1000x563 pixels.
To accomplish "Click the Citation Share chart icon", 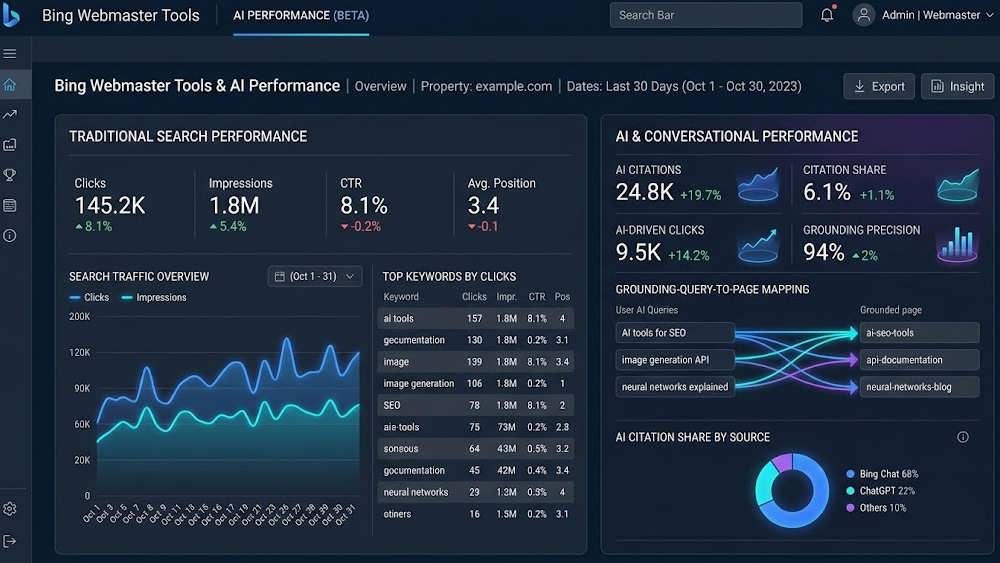I will click(957, 185).
